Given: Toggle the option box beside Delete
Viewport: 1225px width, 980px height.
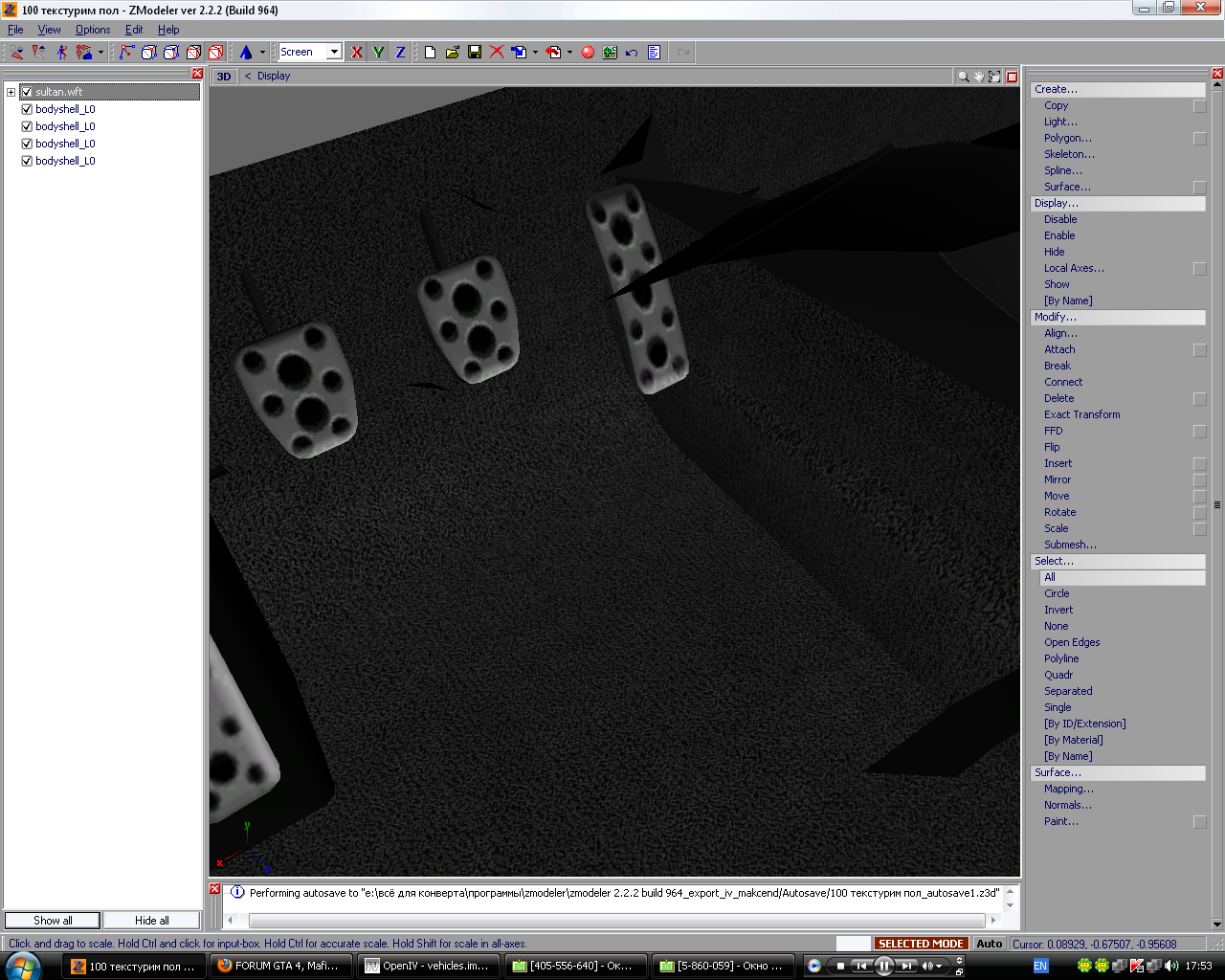Looking at the screenshot, I should [1199, 399].
